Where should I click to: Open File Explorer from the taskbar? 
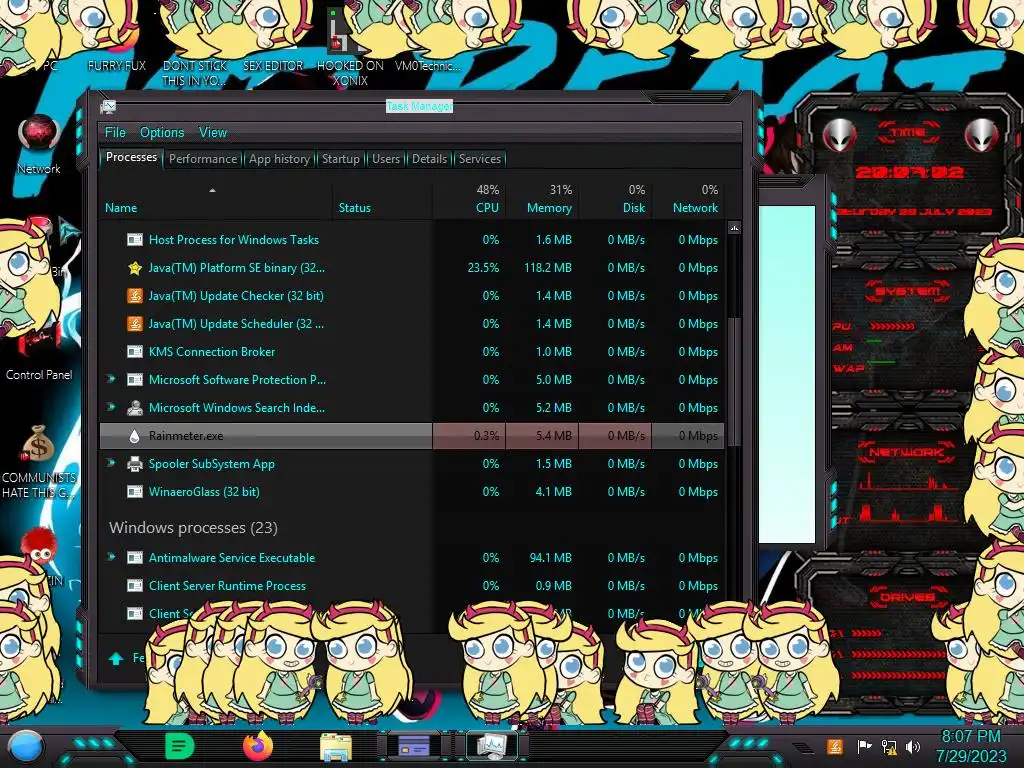point(336,747)
